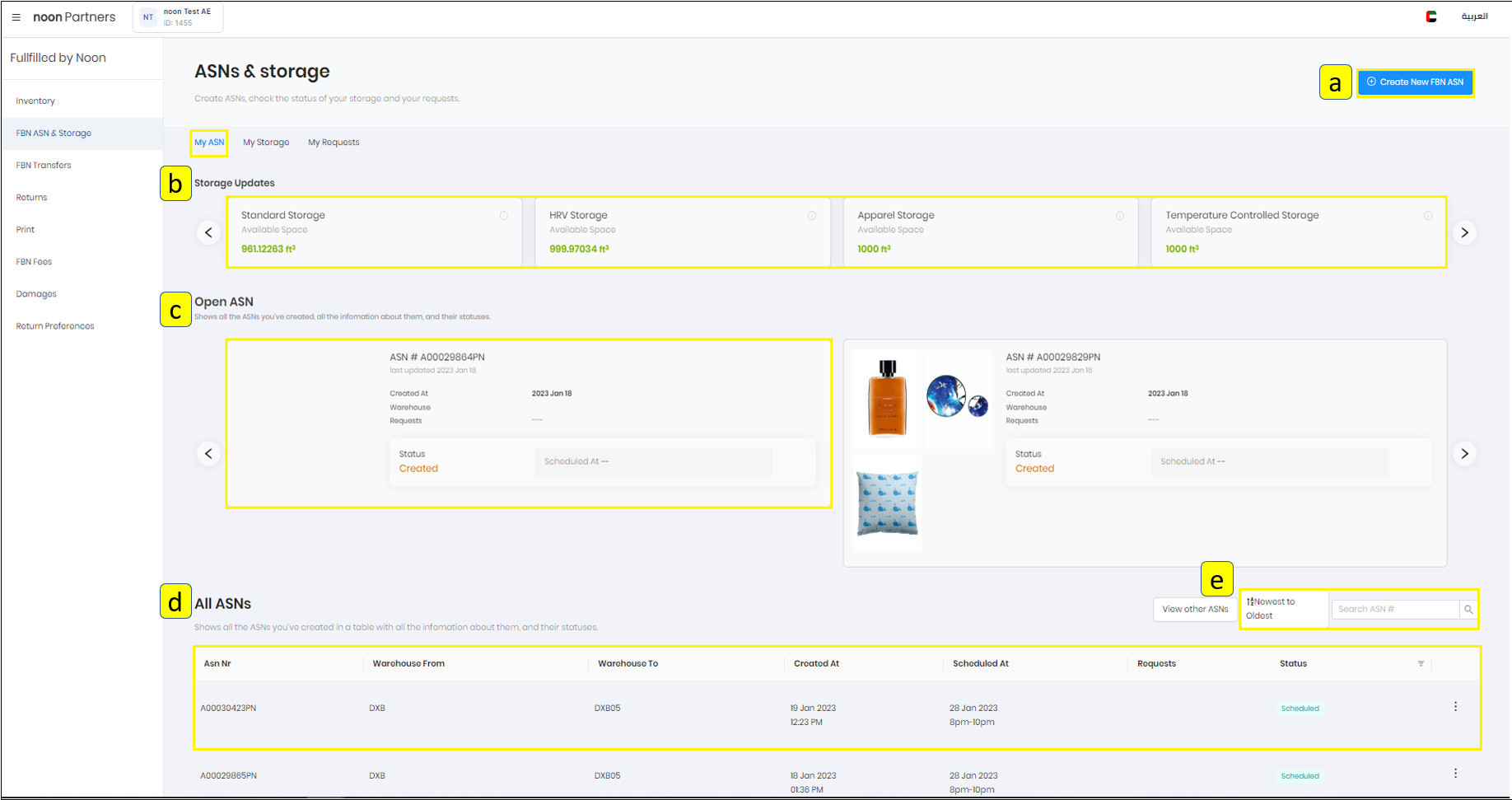Open the noon Test AE account selector

[178, 17]
